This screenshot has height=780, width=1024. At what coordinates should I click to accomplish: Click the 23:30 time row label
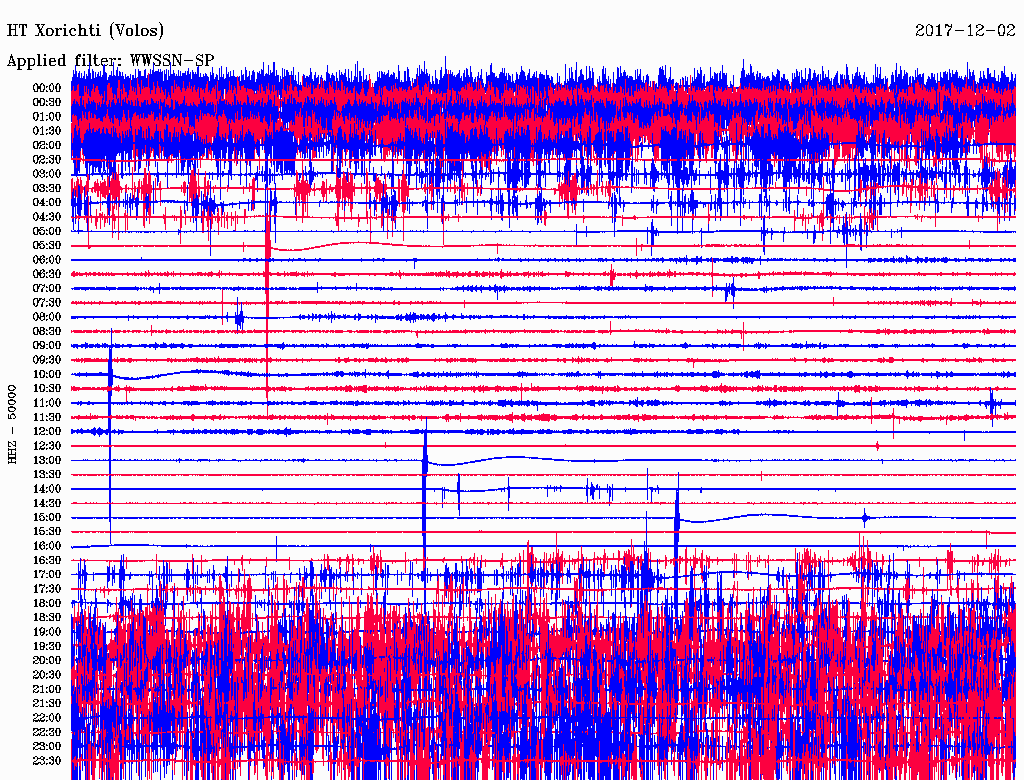point(47,760)
